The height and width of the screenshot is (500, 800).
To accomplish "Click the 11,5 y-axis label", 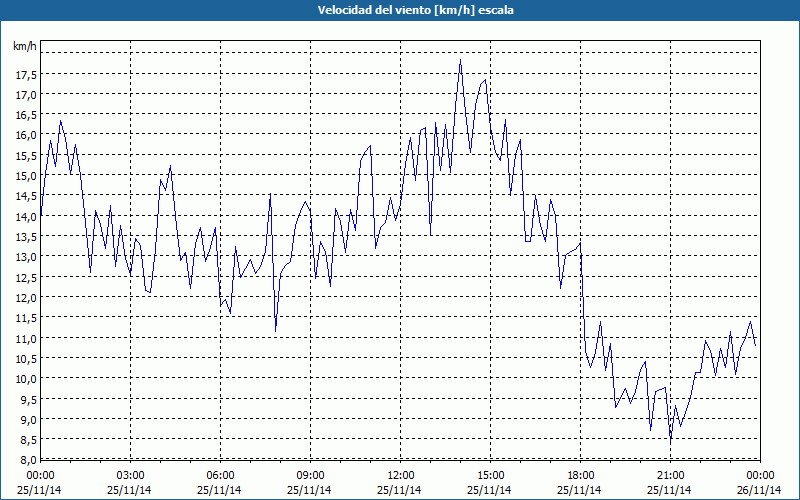I will coord(26,318).
